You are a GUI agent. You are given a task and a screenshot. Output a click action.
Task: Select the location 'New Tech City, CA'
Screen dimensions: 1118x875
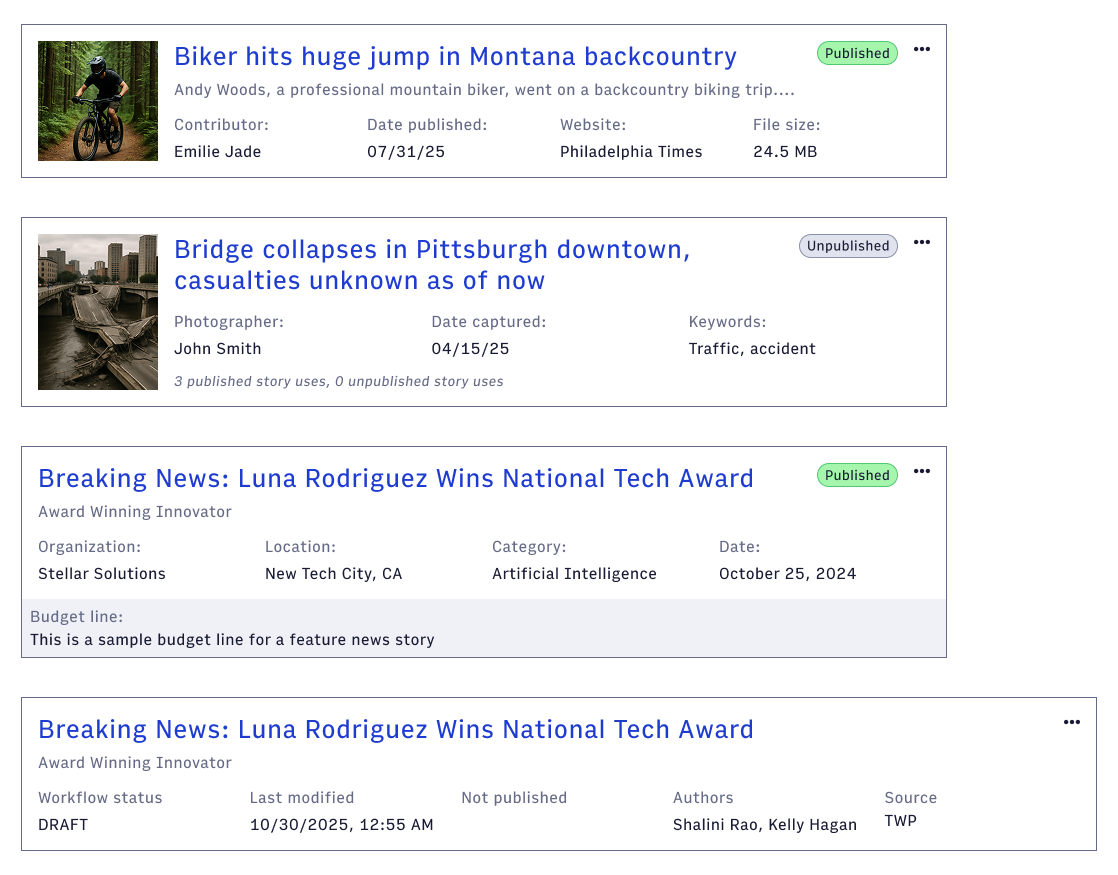pyautogui.click(x=334, y=574)
